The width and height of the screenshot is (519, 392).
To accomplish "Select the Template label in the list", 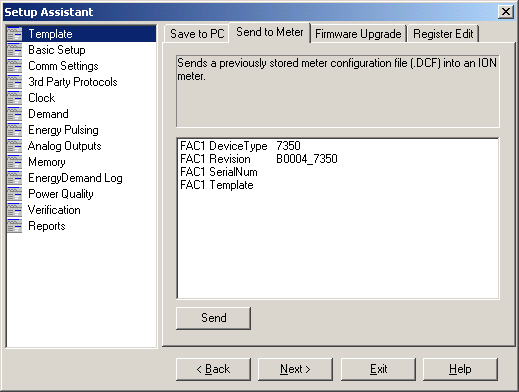I will click(x=50, y=34).
